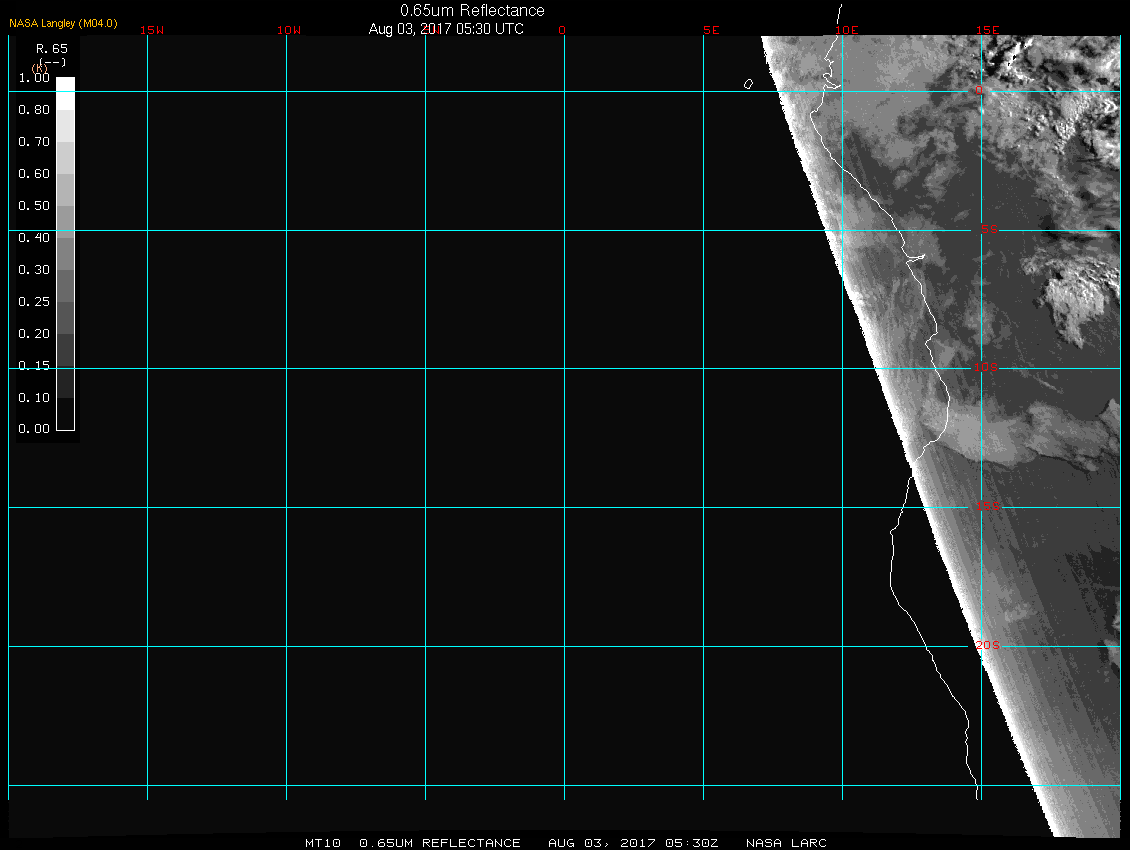Pick the 5E longitude label
Viewport: 1130px width, 850px height.
tap(712, 30)
